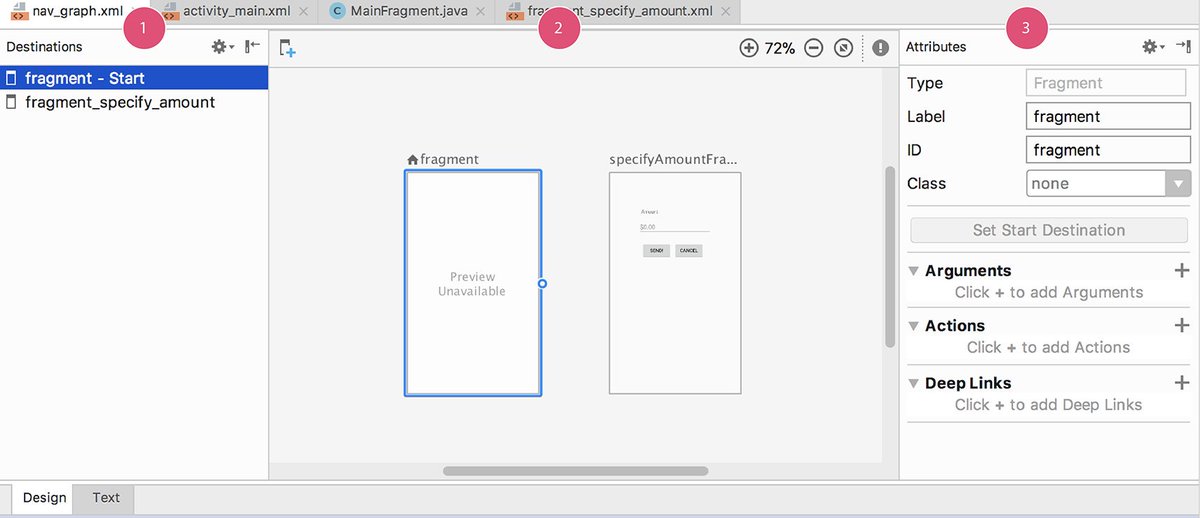Collapse the Actions section
This screenshot has width=1200, height=518.
coord(913,326)
